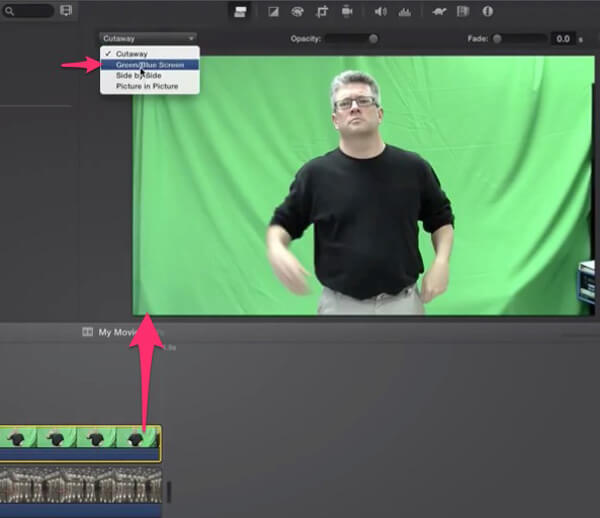Image resolution: width=600 pixels, height=518 pixels.
Task: Click the Opacity slider handle
Action: [x=373, y=39]
